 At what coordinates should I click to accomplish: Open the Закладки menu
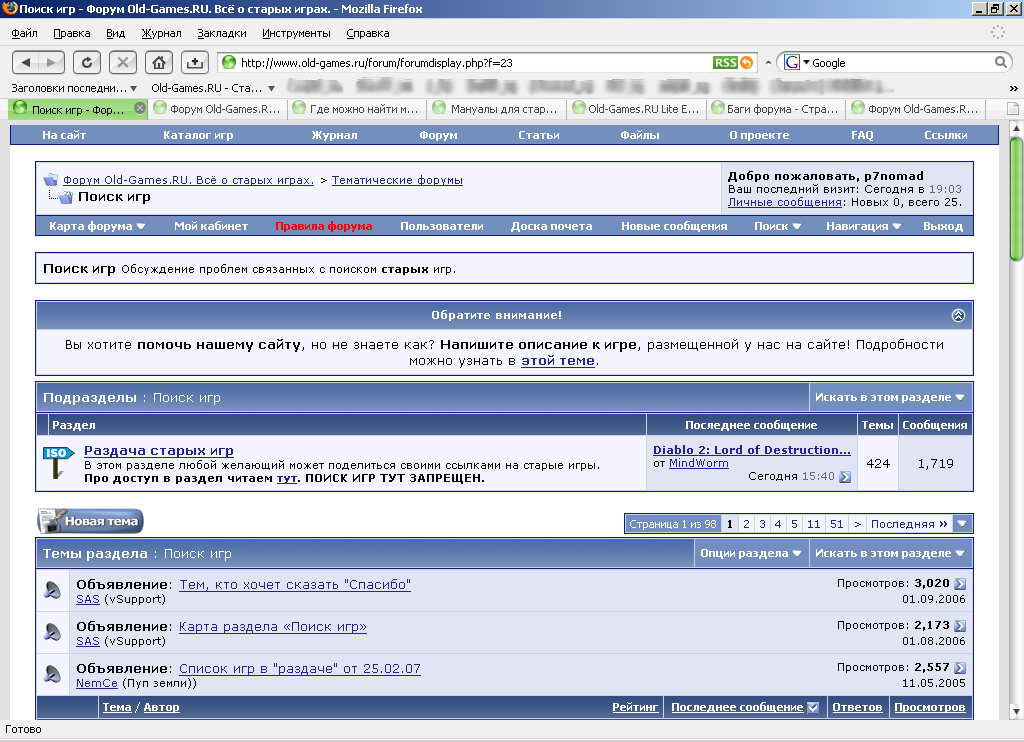tap(221, 33)
